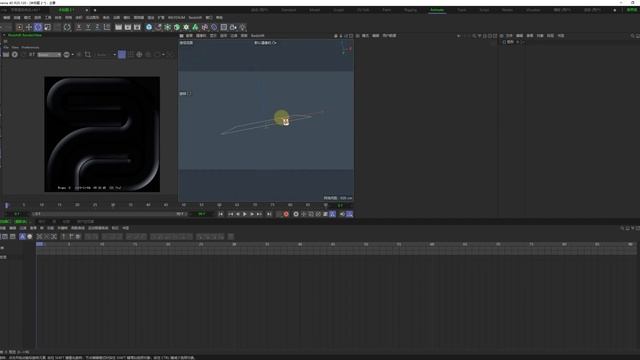640x360 pixels.
Task: Toggle Y axis lock
Action: [88, 27]
